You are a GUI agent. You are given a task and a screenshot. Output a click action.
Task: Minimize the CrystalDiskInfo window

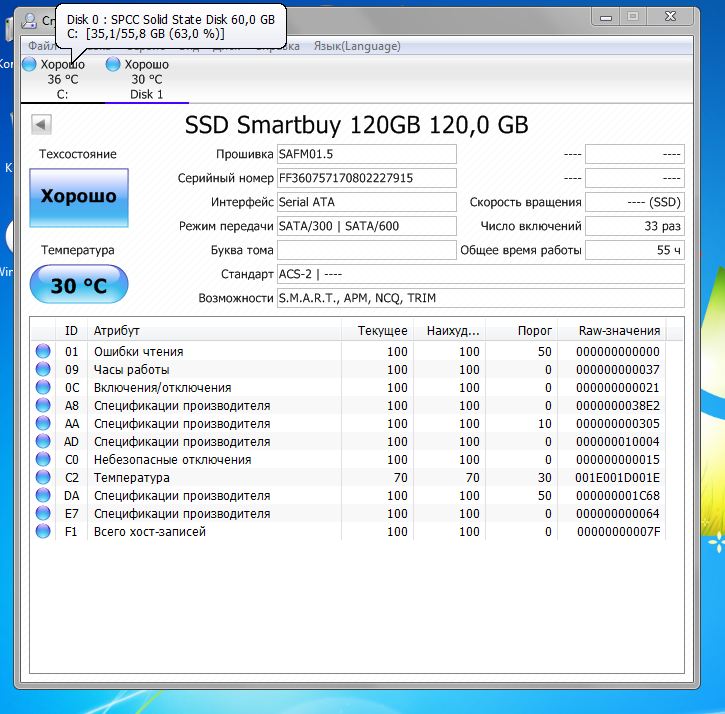point(606,17)
